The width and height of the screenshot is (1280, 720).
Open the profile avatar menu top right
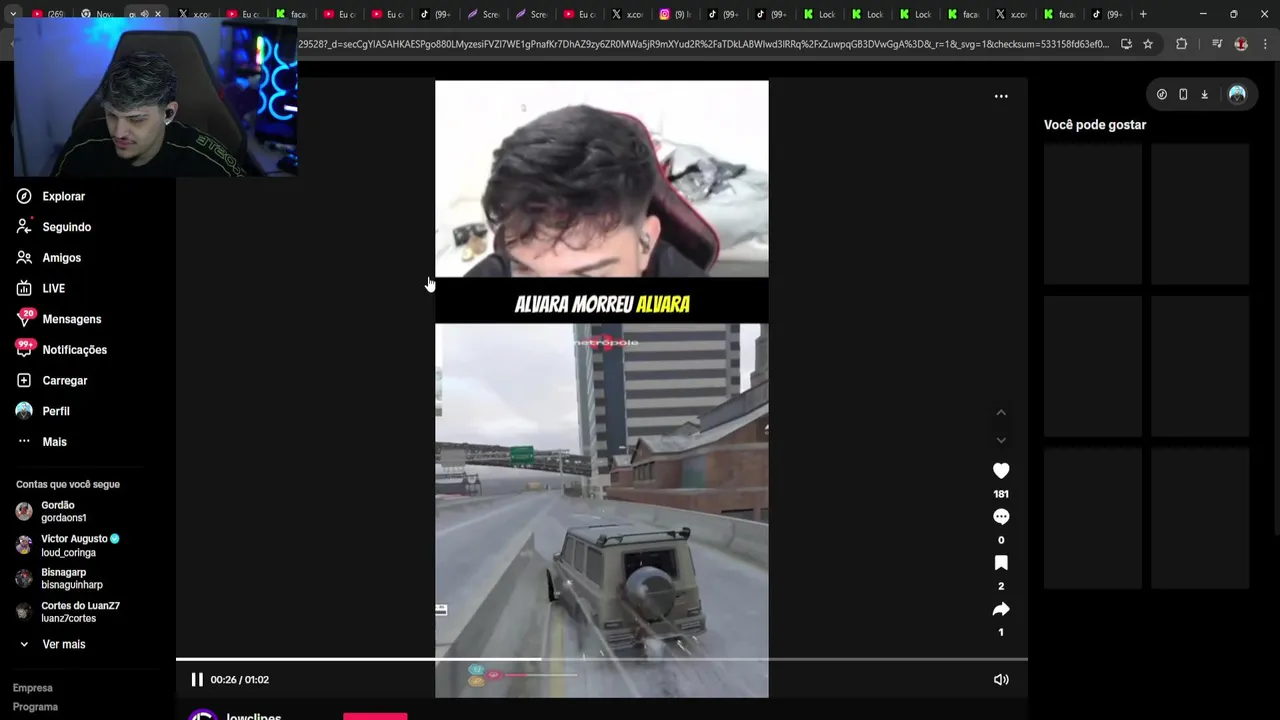click(1237, 94)
